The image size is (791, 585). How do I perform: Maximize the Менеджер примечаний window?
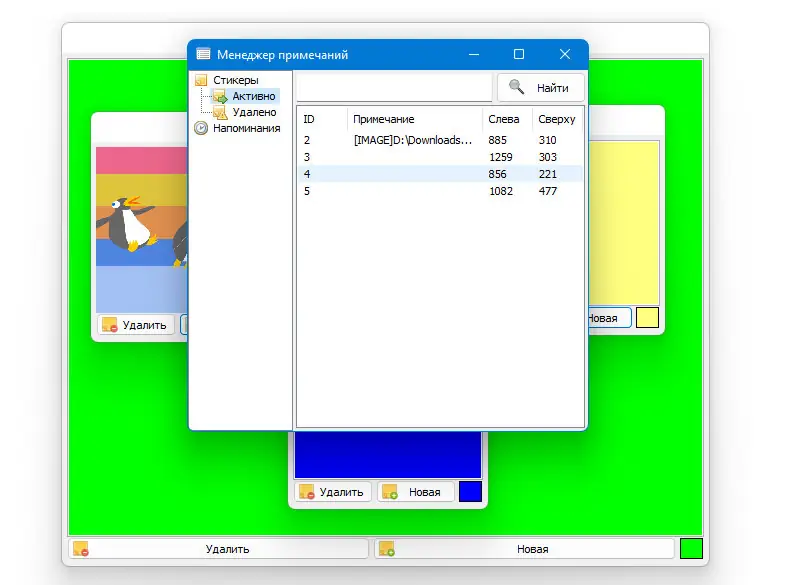pyautogui.click(x=519, y=54)
